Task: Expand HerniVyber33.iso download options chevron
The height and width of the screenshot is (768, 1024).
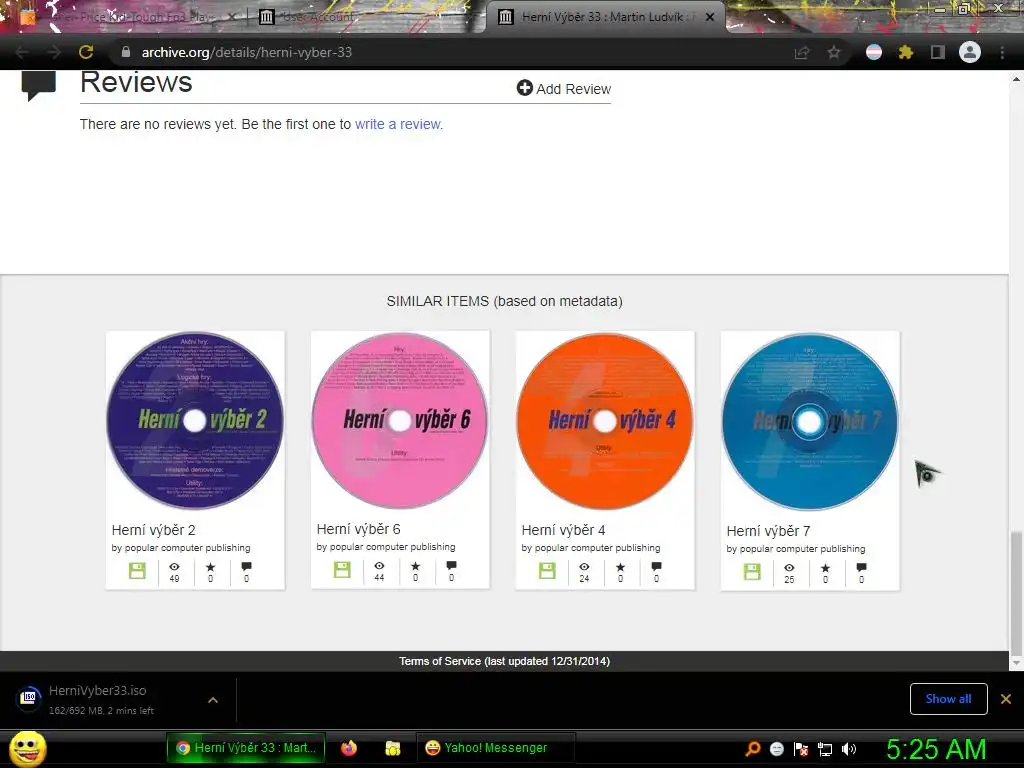Action: click(x=213, y=699)
